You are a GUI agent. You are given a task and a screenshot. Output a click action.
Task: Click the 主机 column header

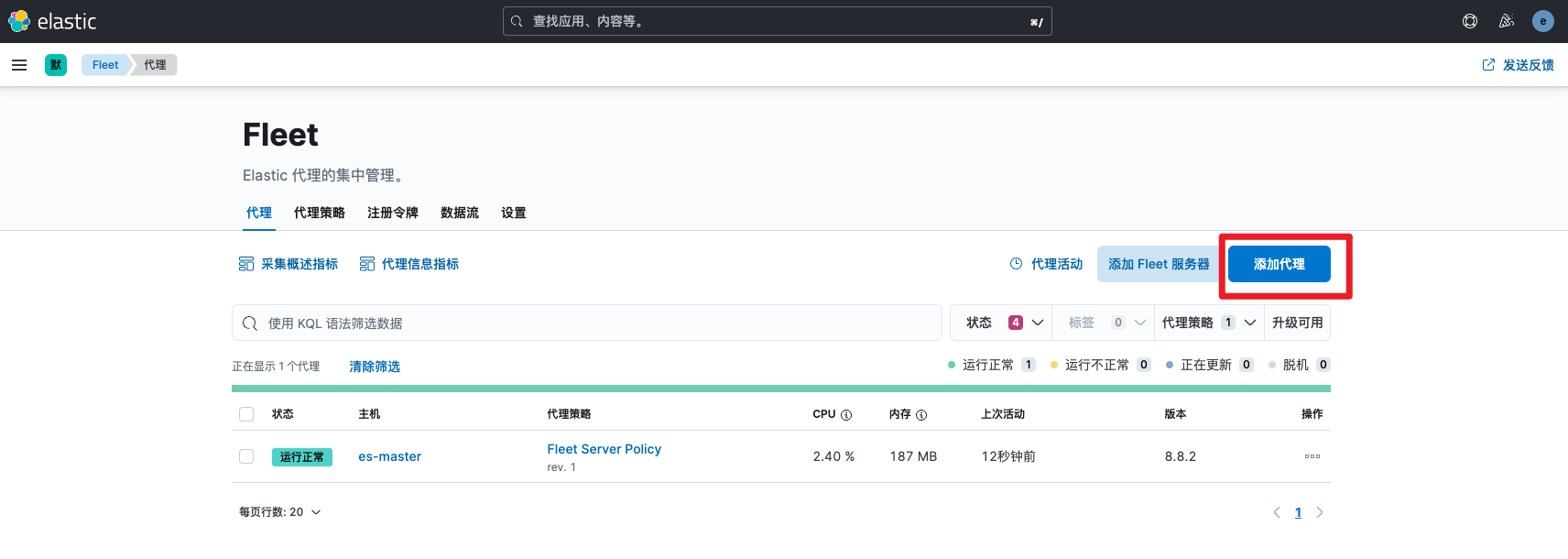(x=369, y=414)
